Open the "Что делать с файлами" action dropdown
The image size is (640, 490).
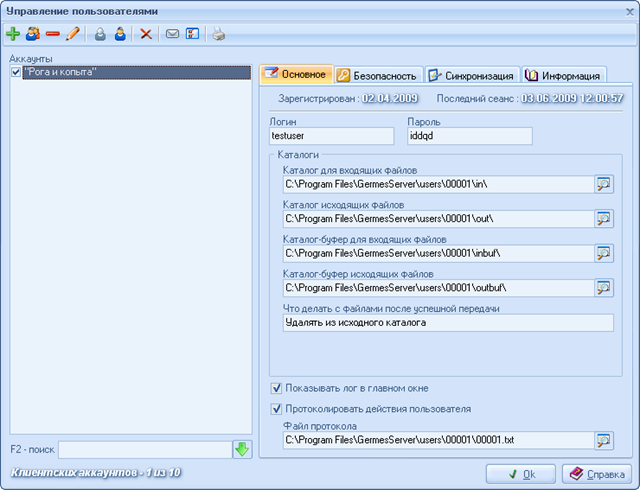tap(448, 323)
